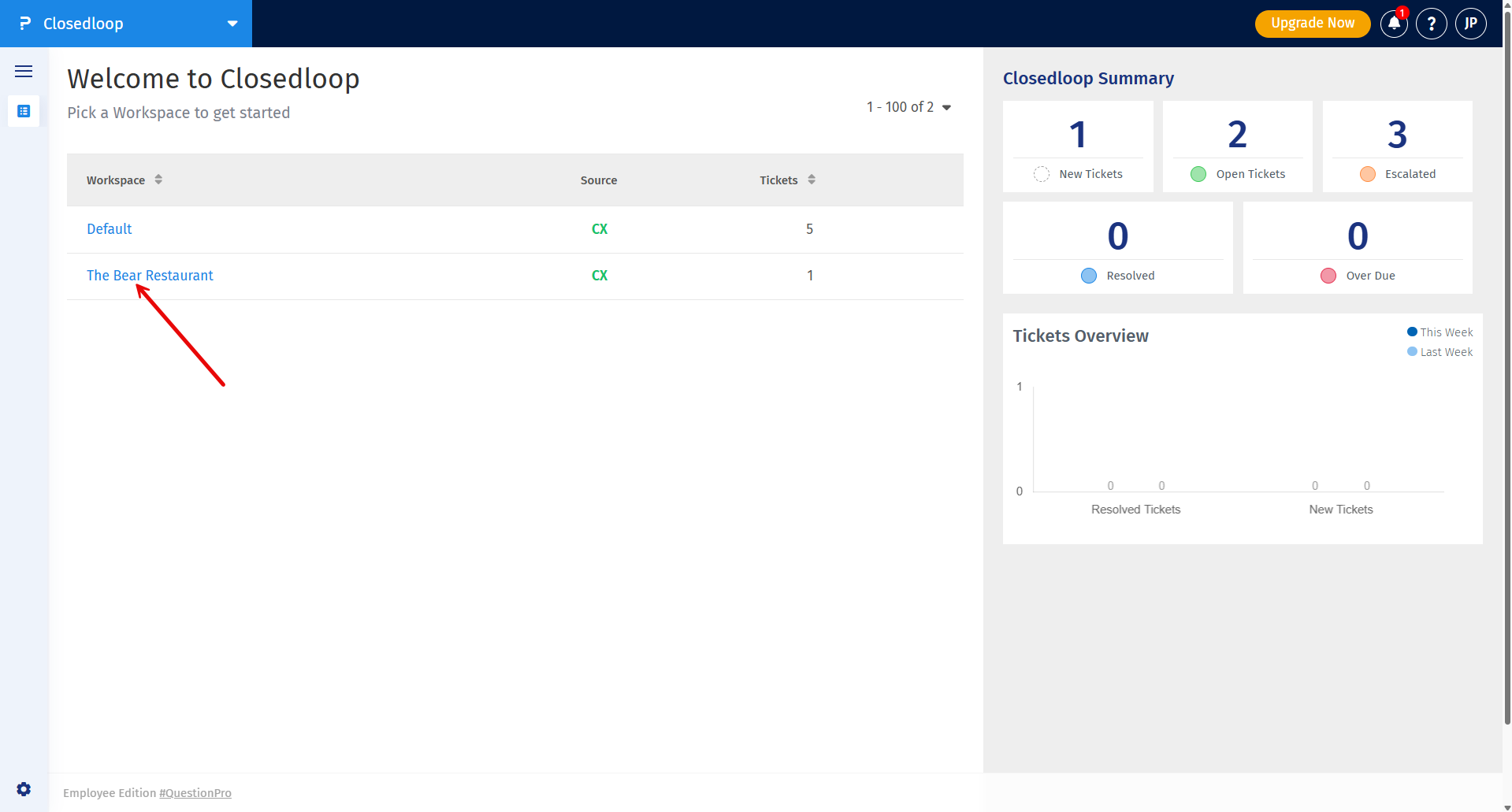Open settings with the gear icon
This screenshot has height=812, width=1512.
pos(24,789)
